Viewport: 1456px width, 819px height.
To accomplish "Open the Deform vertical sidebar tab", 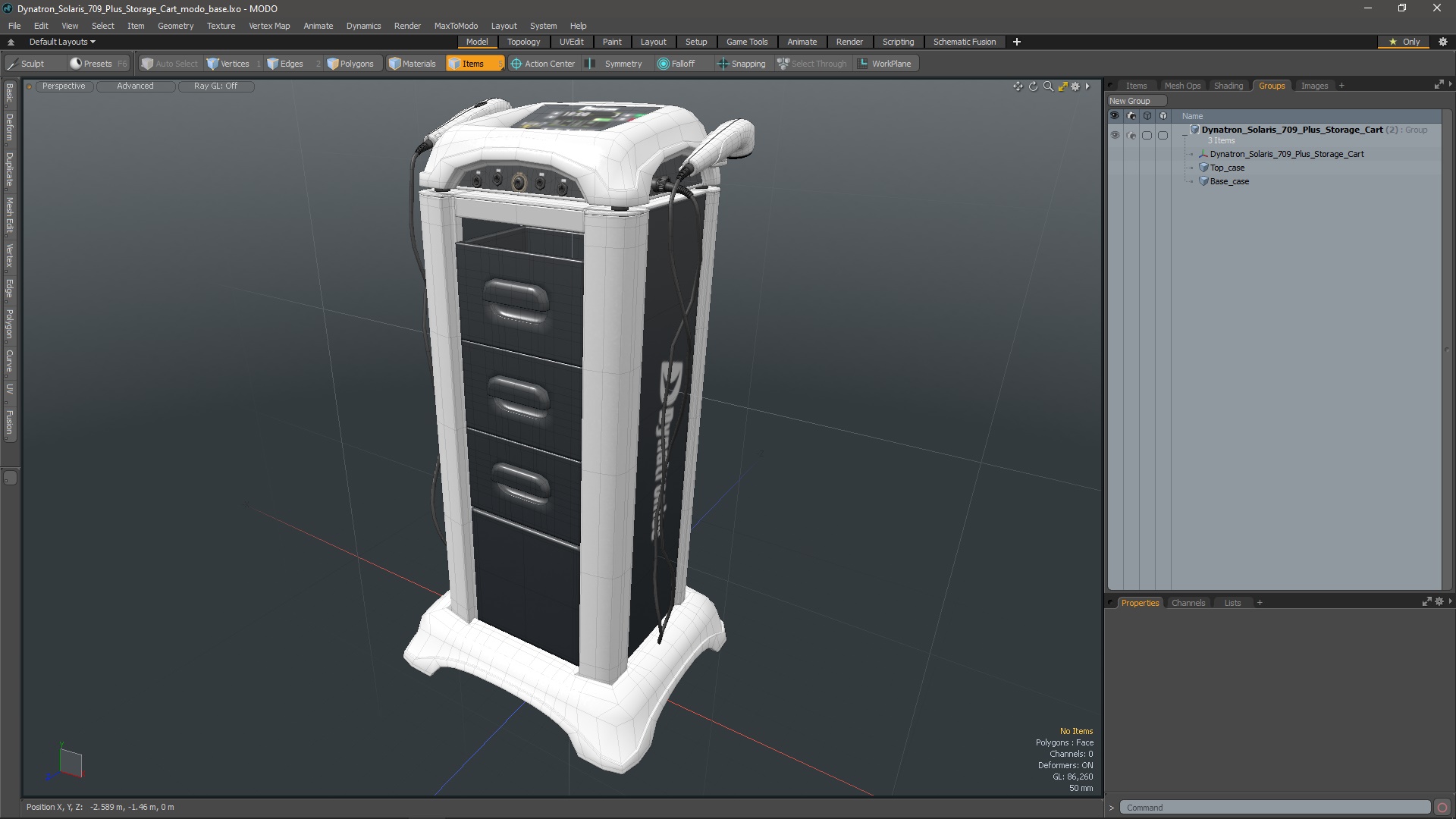I will pos(10,127).
